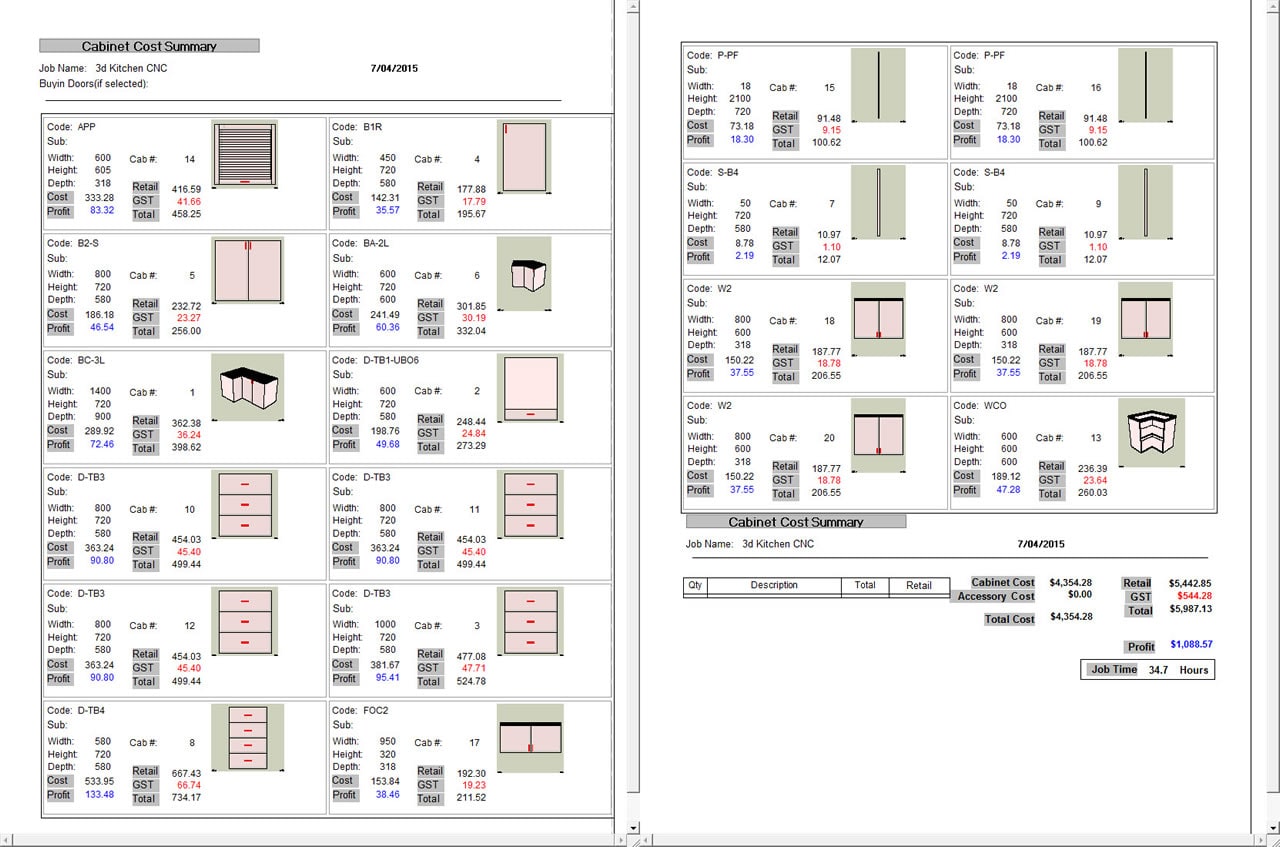Select the BC-3L corner base cabinet image
This screenshot has width=1280, height=847.
(x=247, y=386)
